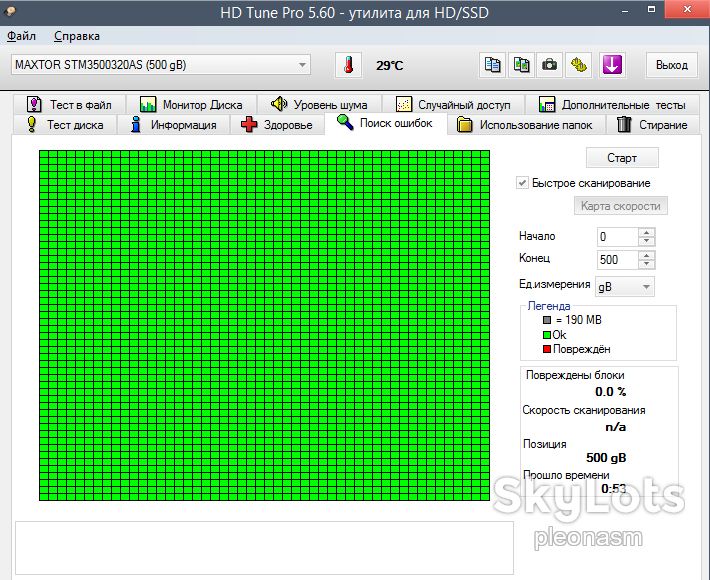The image size is (710, 580).
Task: Click the Карта скорости button
Action: [x=620, y=206]
